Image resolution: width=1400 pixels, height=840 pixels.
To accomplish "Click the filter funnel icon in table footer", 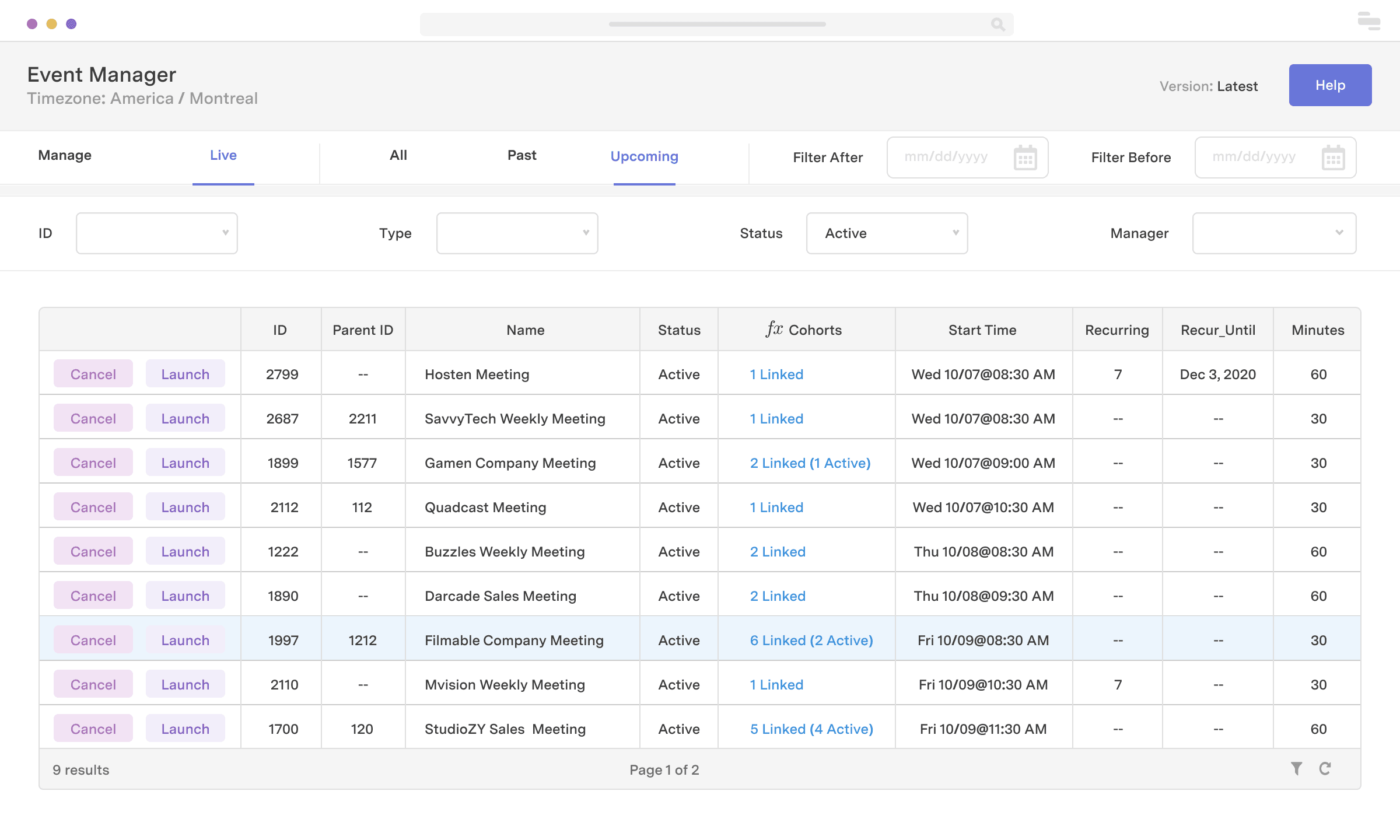I will point(1296,769).
